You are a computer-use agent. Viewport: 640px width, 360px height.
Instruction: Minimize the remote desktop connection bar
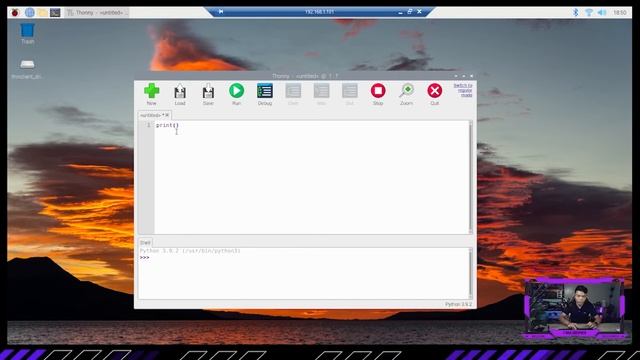click(400, 12)
